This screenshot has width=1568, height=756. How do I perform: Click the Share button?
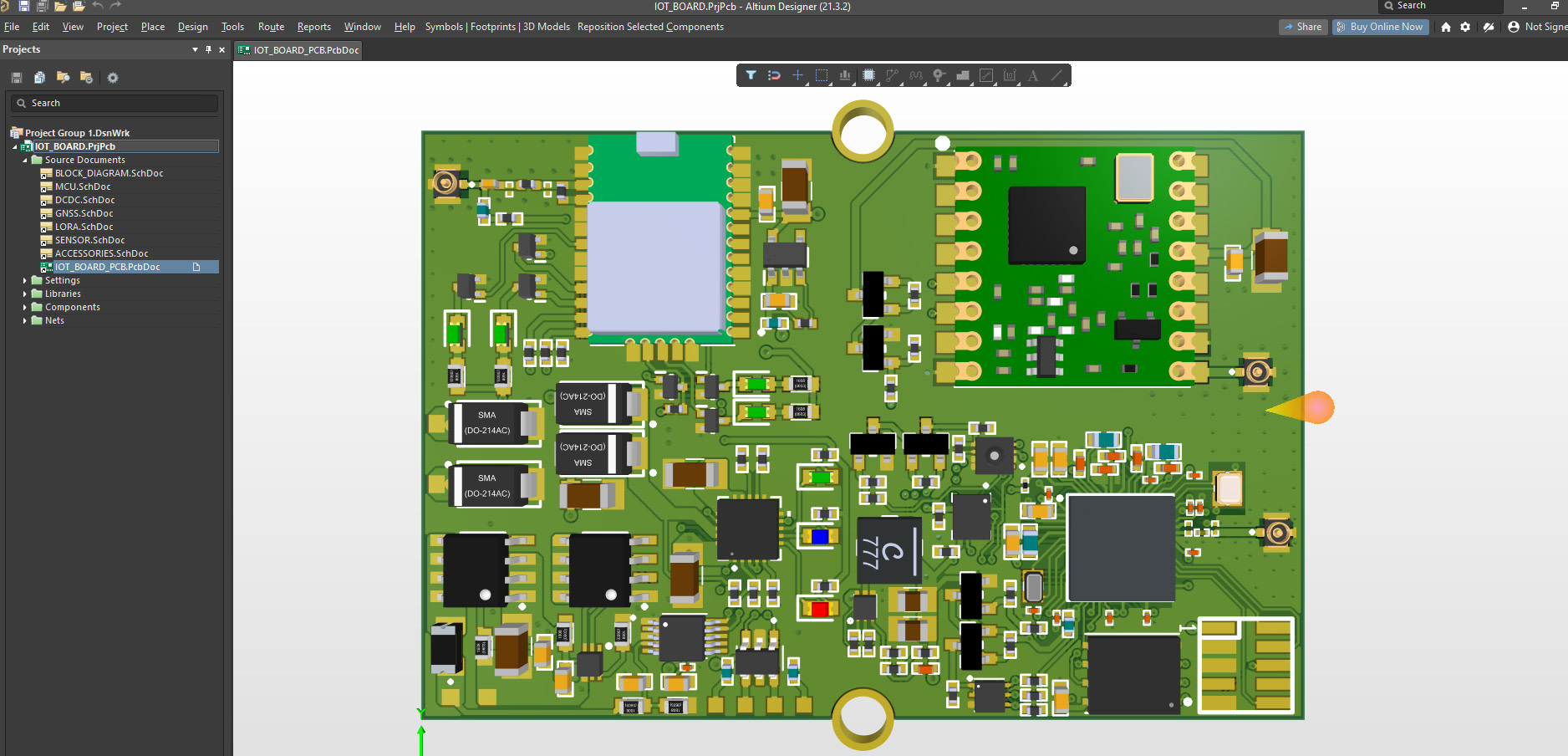[x=1303, y=27]
